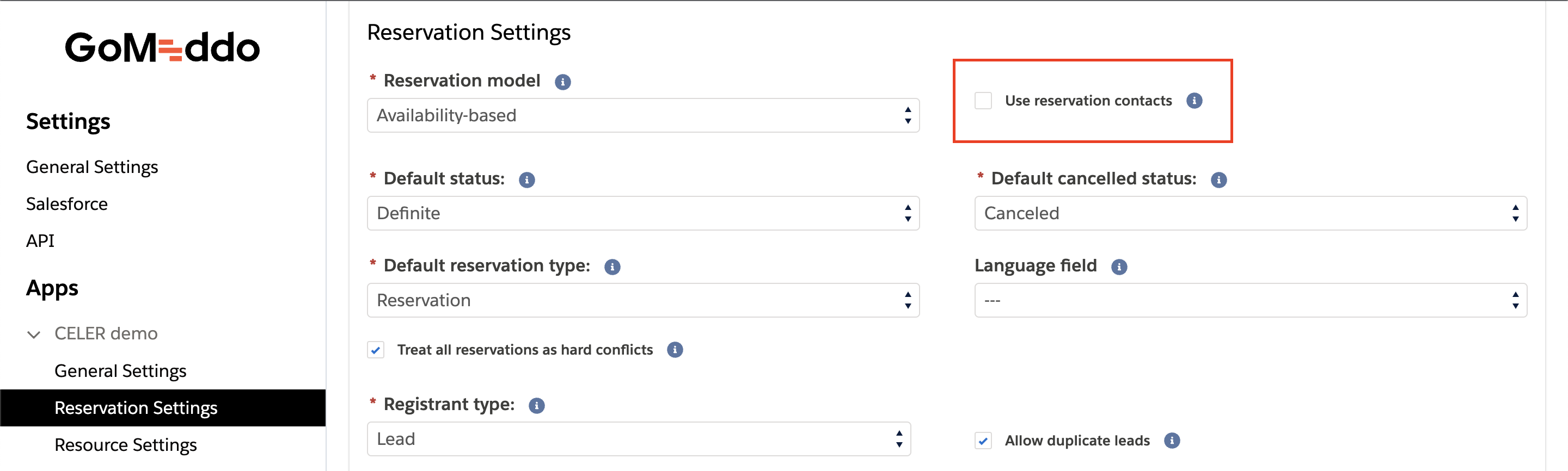Viewport: 1568px width, 471px height.
Task: Click the Default cancelled status info icon
Action: (x=1219, y=179)
